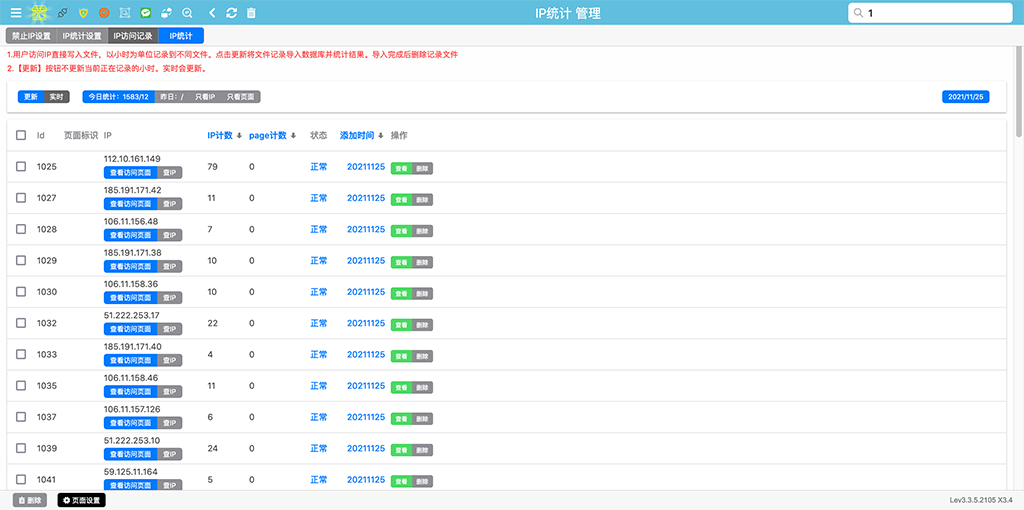This screenshot has height=510, width=1024.
Task: Check the checkbox for row Id 1025
Action: tap(21, 167)
